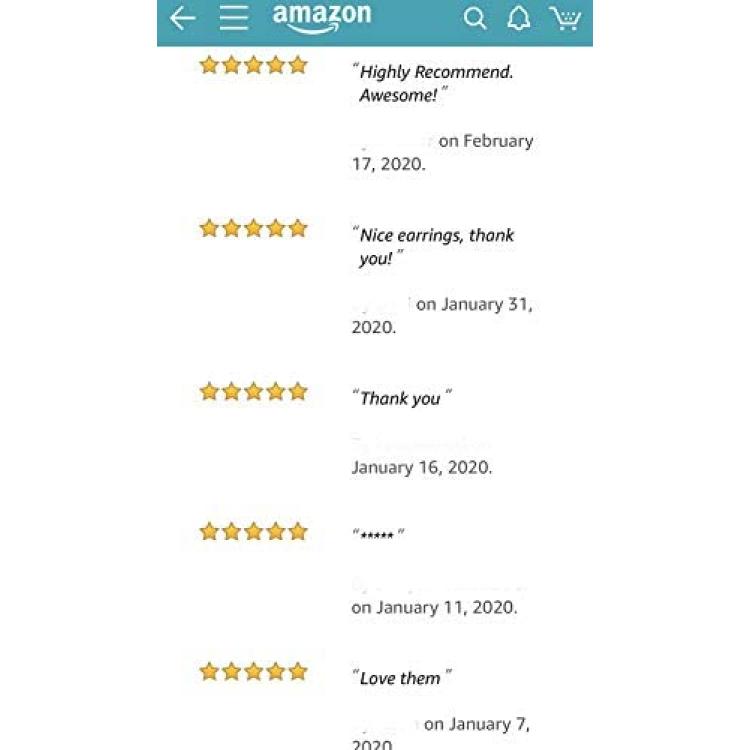Click the January 16, 2020 review date

pos(421,467)
